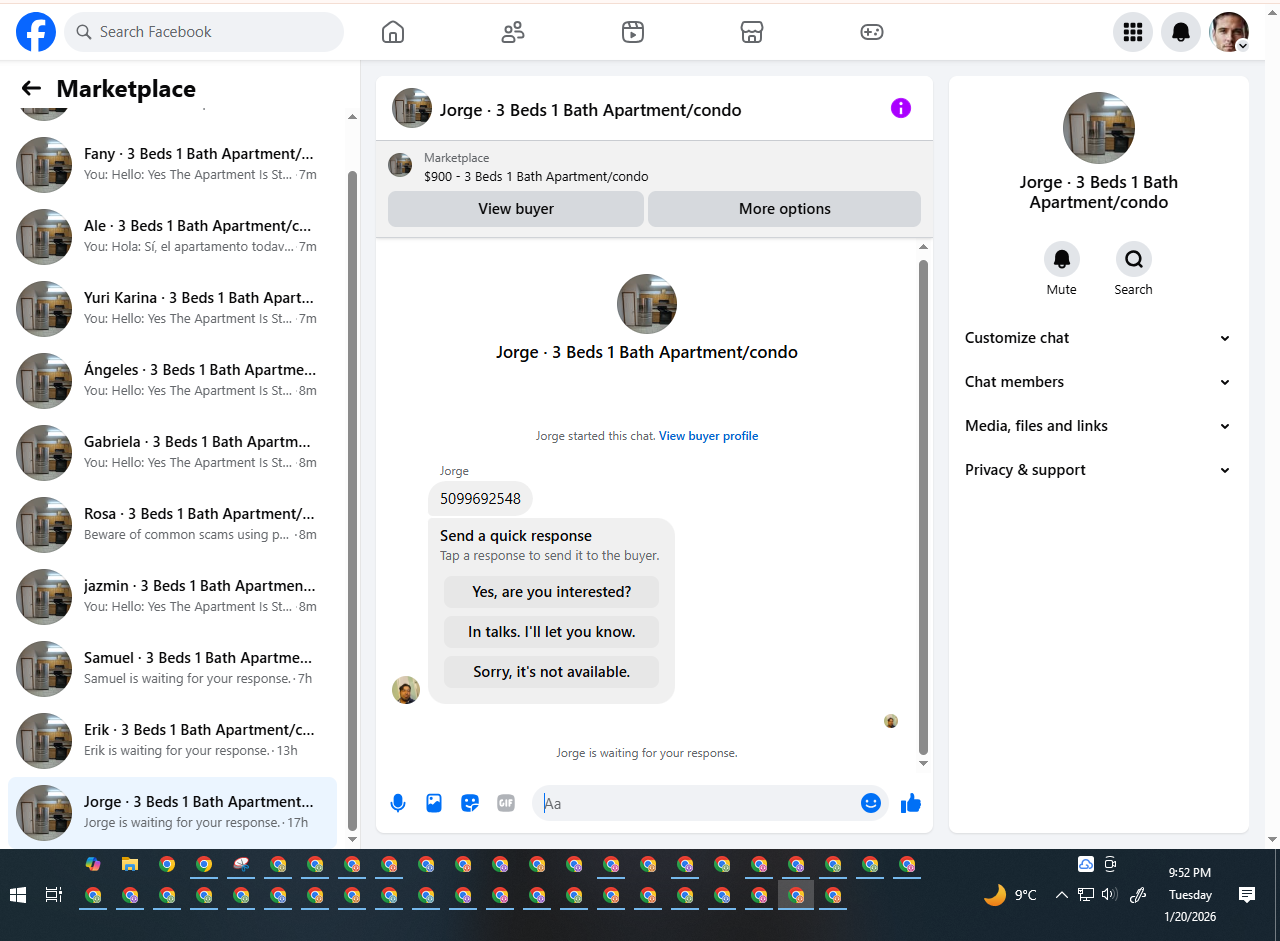
Task: Choose a GIF icon
Action: [x=506, y=803]
